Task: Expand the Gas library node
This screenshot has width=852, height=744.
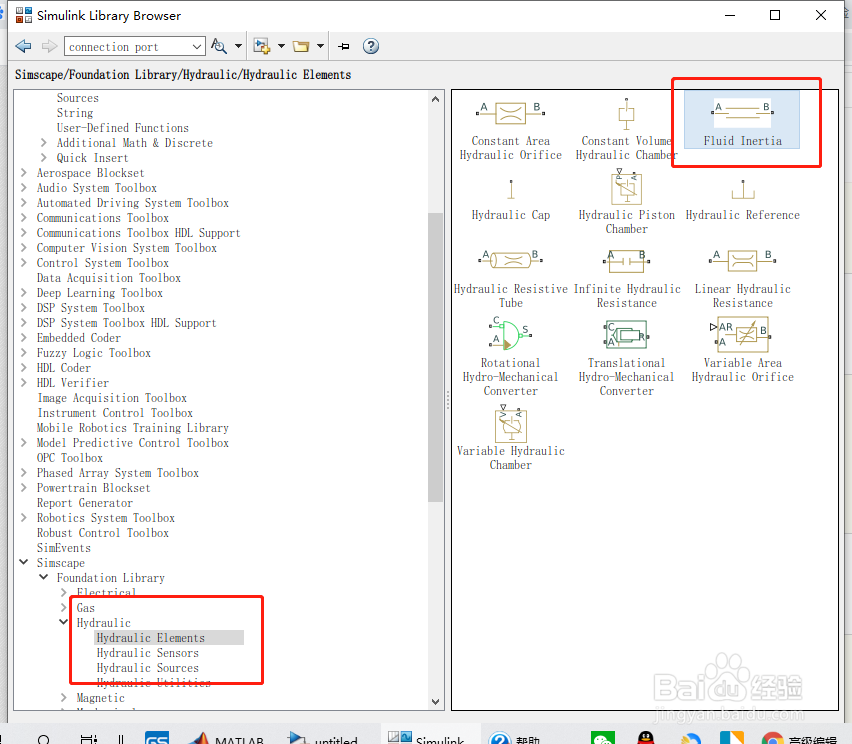Action: pyautogui.click(x=64, y=608)
